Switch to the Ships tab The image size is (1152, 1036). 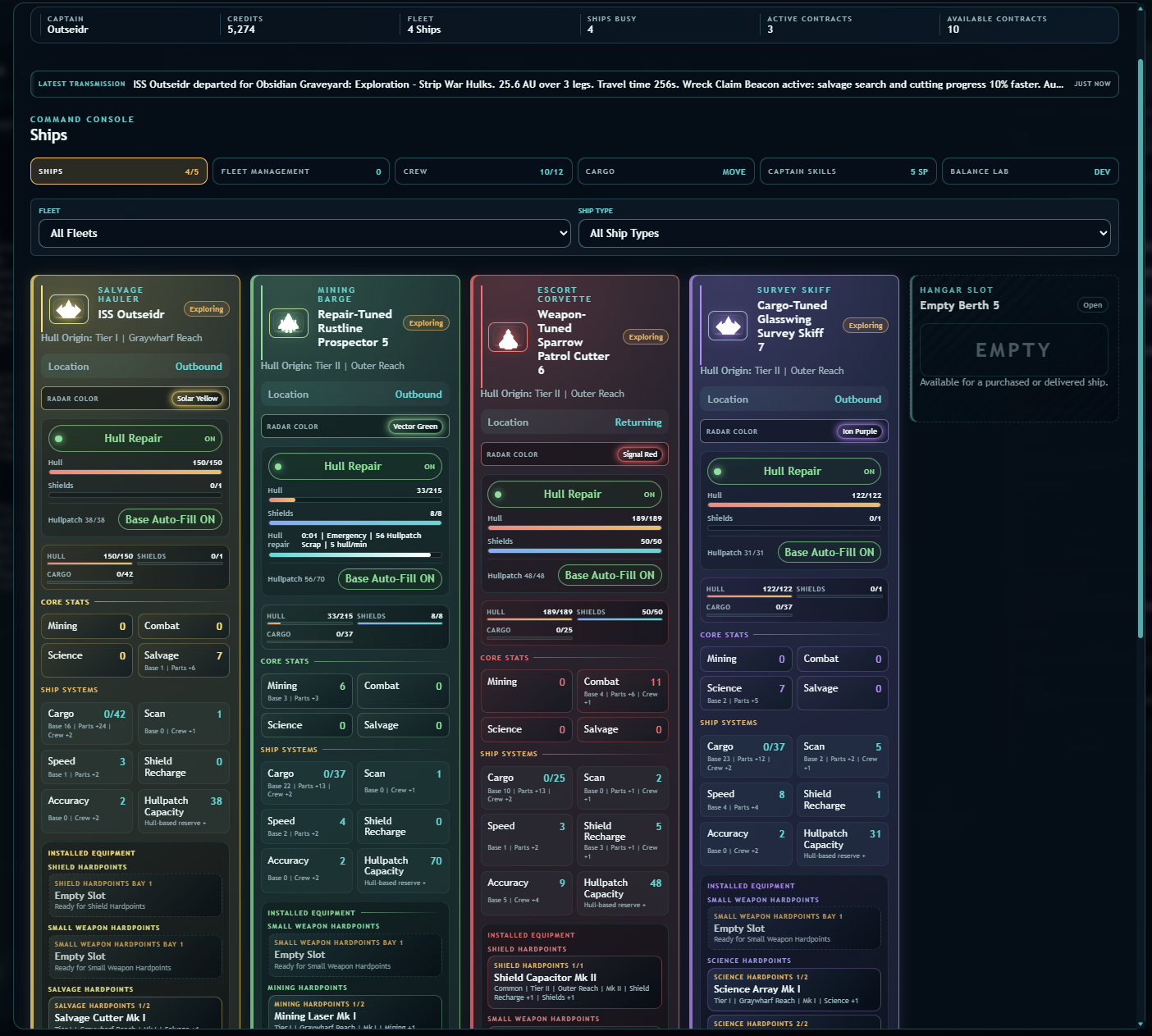[x=119, y=171]
